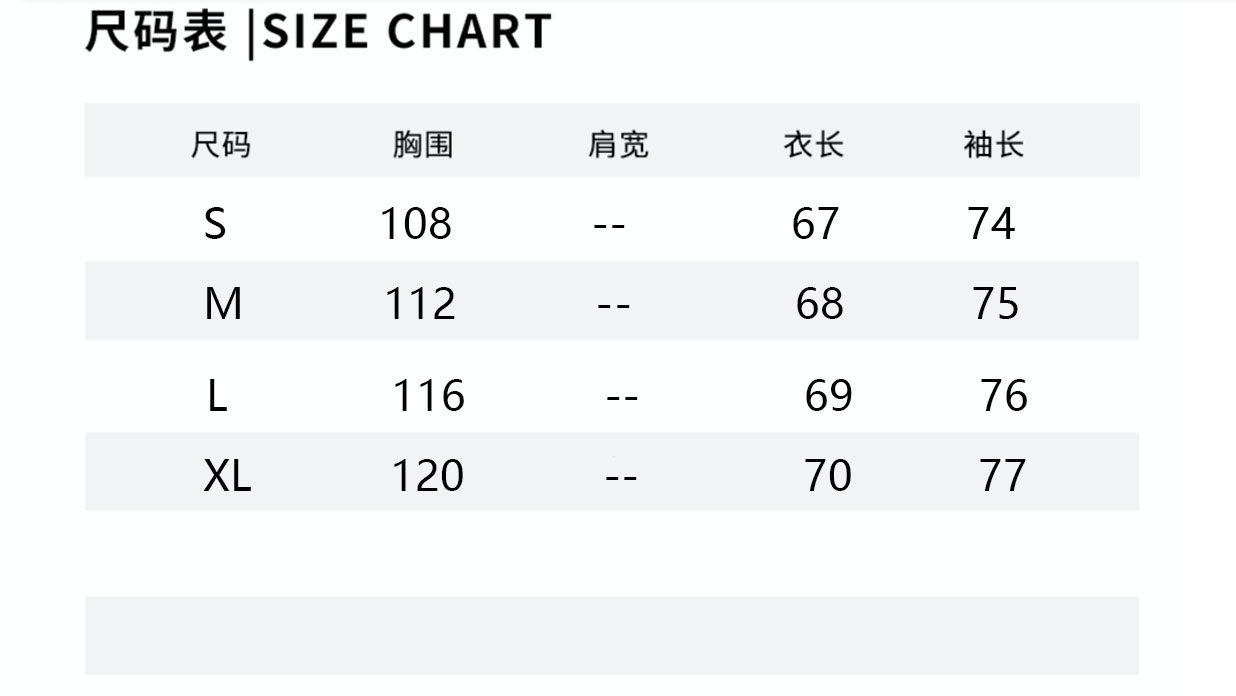Click the XL size row label
1236x696 pixels.
[x=227, y=476]
